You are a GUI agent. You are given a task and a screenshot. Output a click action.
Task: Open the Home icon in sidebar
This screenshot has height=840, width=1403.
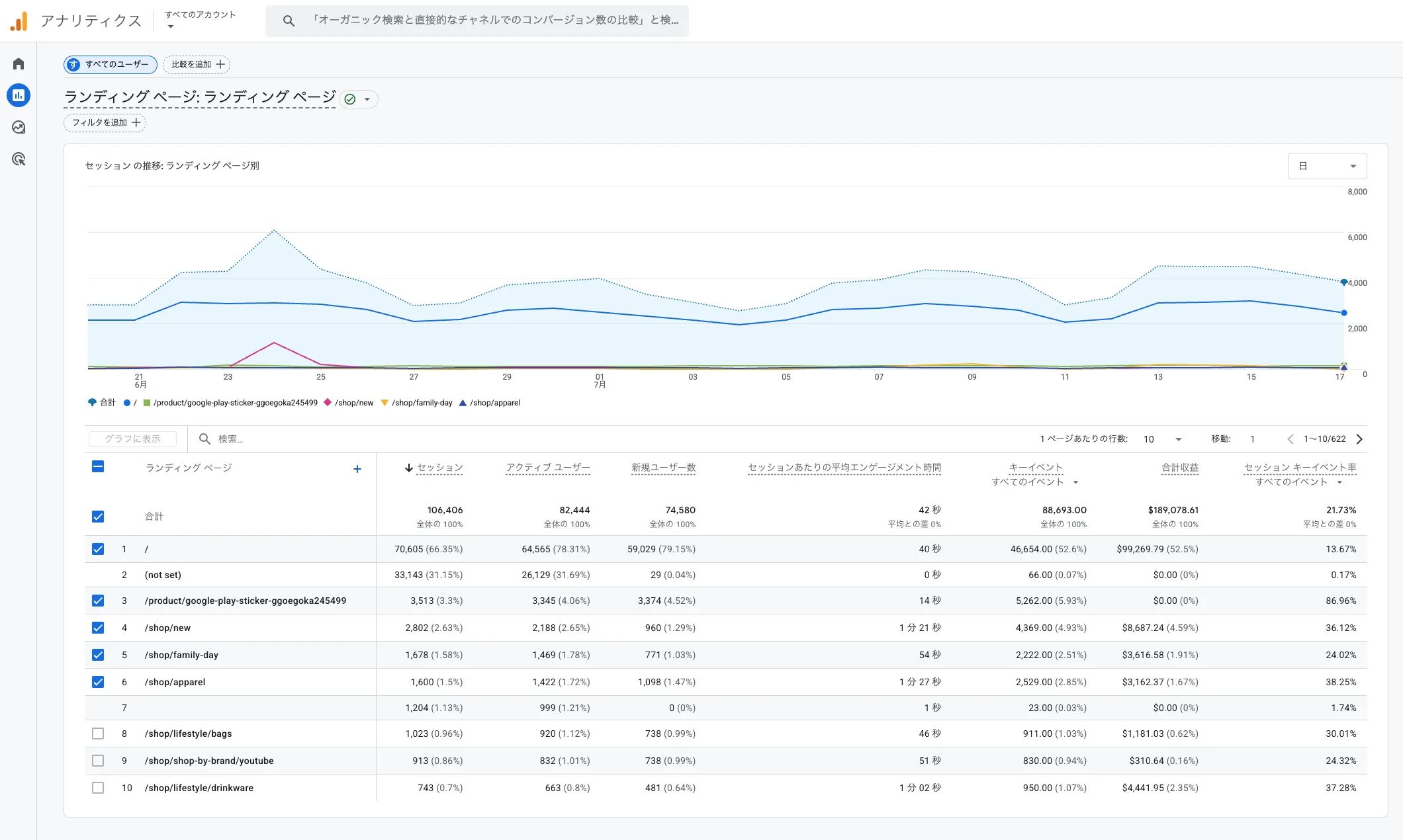pyautogui.click(x=19, y=63)
